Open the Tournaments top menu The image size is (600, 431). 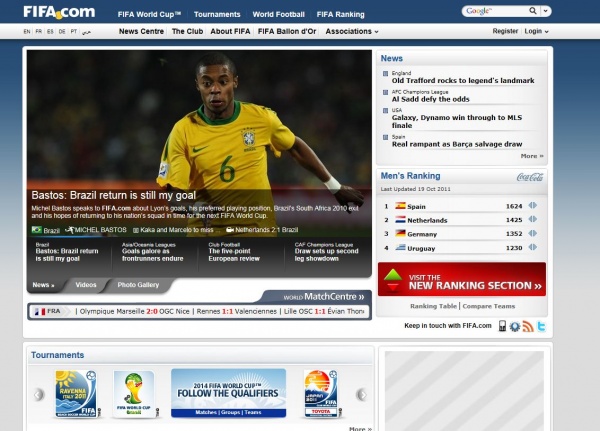(217, 15)
